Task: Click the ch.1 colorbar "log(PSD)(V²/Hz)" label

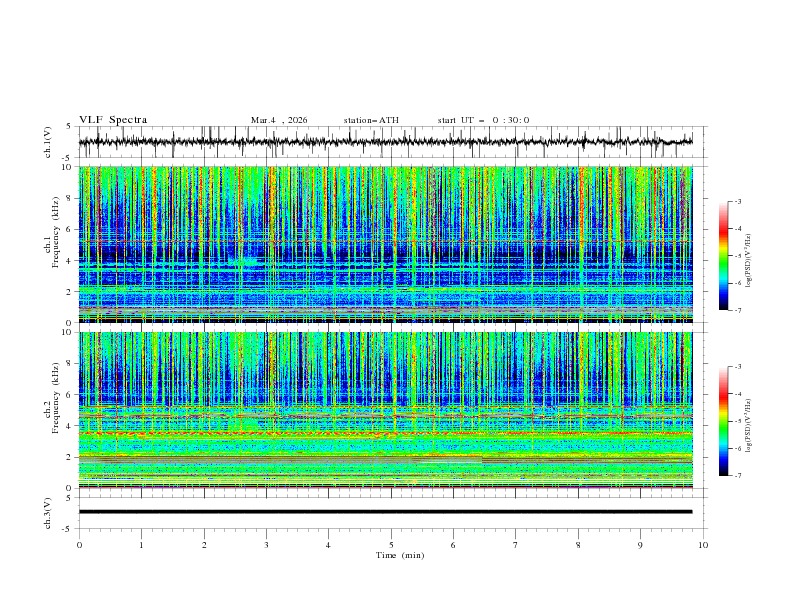Action: point(748,260)
